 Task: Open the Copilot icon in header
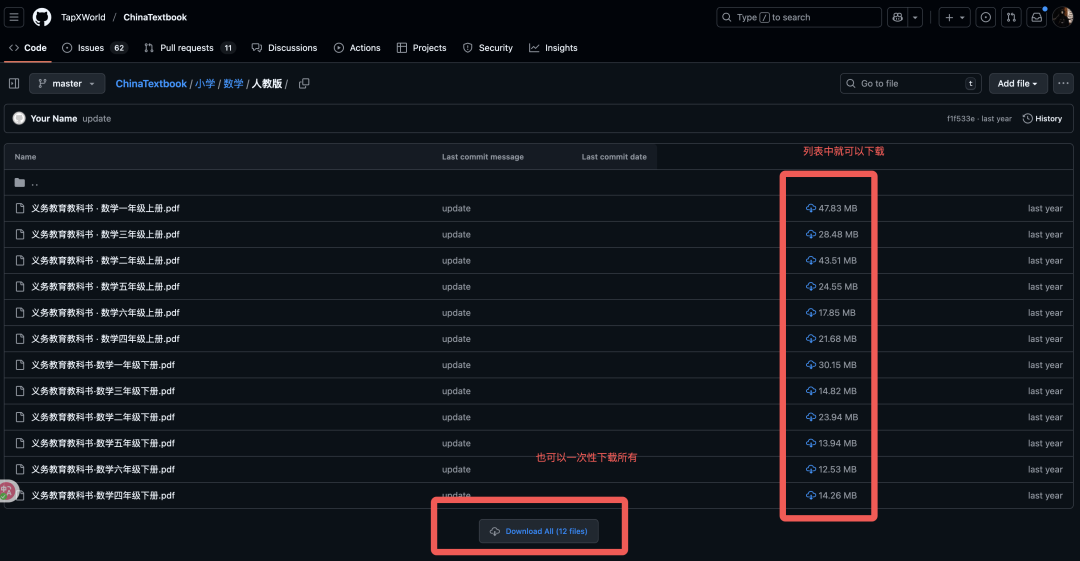point(896,17)
